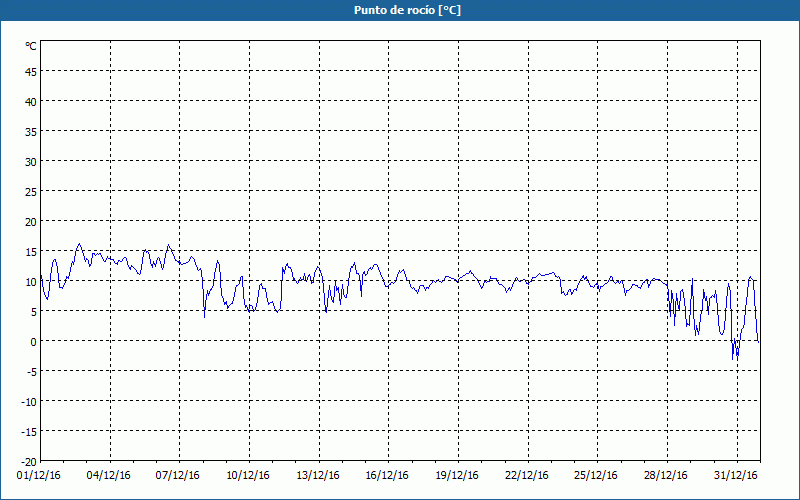Click the 10/12/16 date label

[x=248, y=476]
